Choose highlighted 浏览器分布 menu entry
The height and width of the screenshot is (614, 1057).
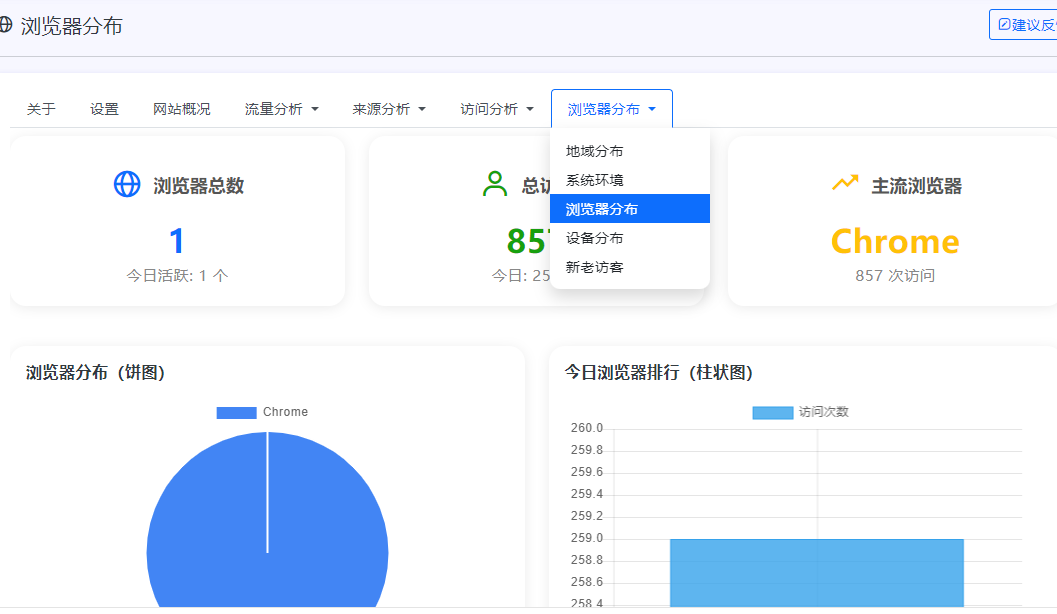630,209
